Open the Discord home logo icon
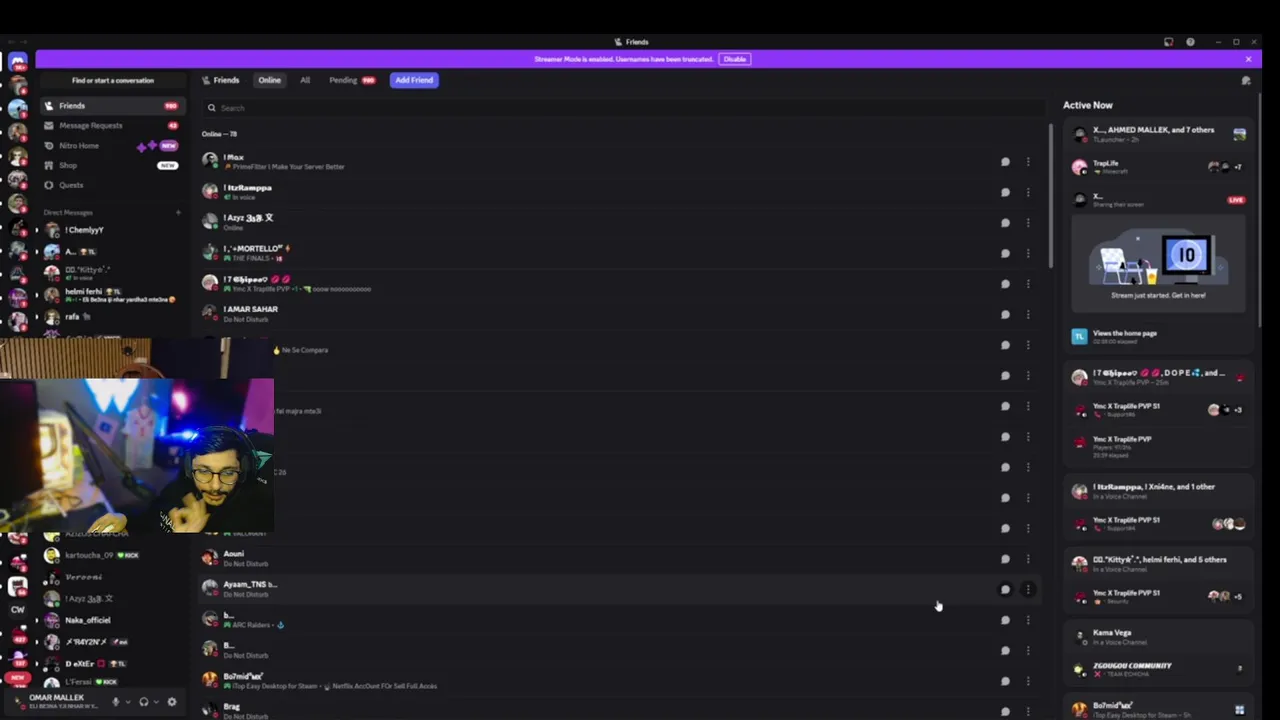The width and height of the screenshot is (1280, 720). click(x=17, y=62)
